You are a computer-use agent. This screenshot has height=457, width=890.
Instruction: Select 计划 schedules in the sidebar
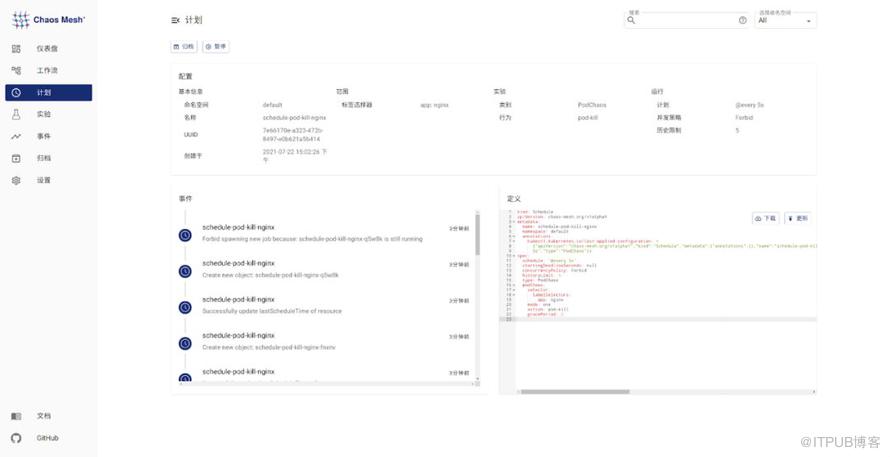tap(49, 93)
